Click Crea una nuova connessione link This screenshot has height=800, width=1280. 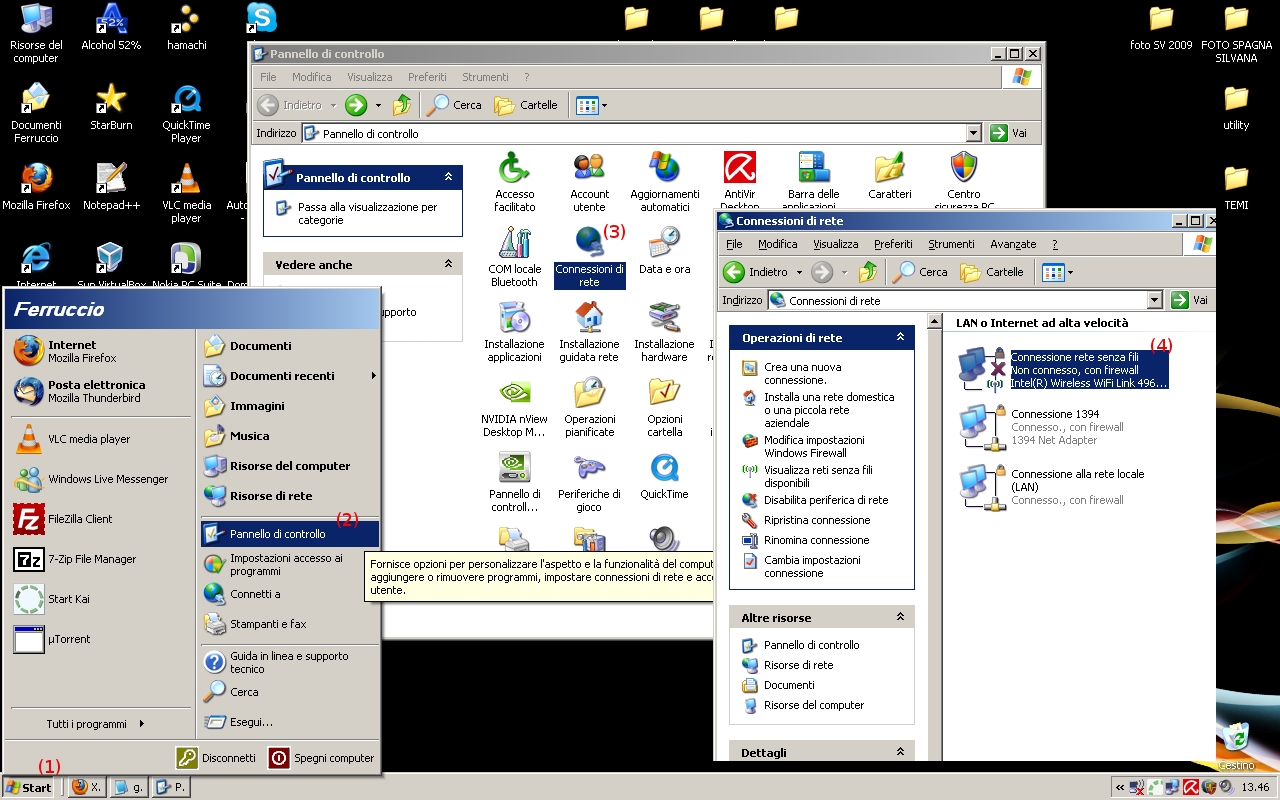pyautogui.click(x=802, y=374)
